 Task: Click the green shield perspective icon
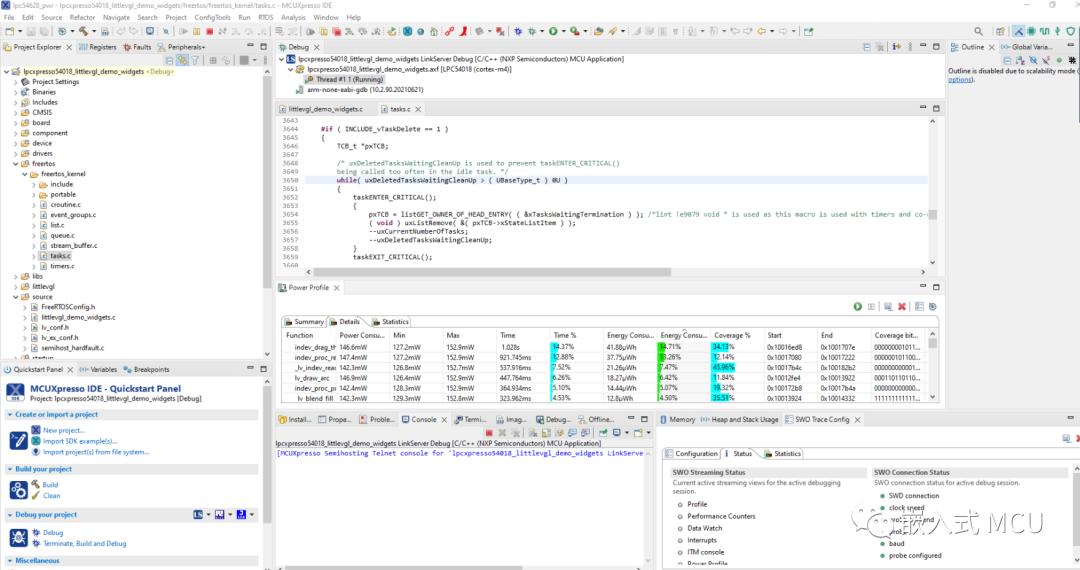(x=1070, y=31)
